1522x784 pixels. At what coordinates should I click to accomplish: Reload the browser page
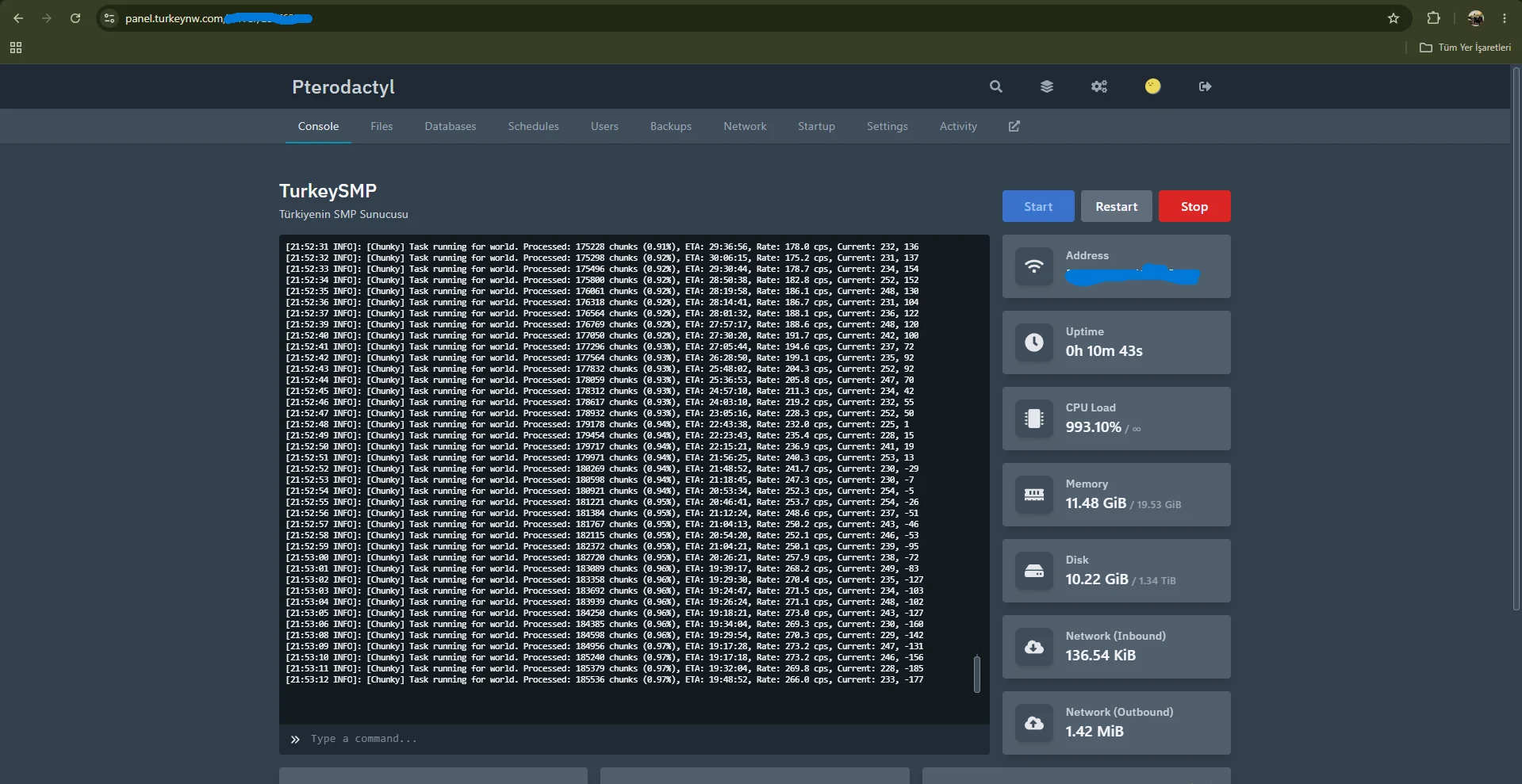point(75,18)
